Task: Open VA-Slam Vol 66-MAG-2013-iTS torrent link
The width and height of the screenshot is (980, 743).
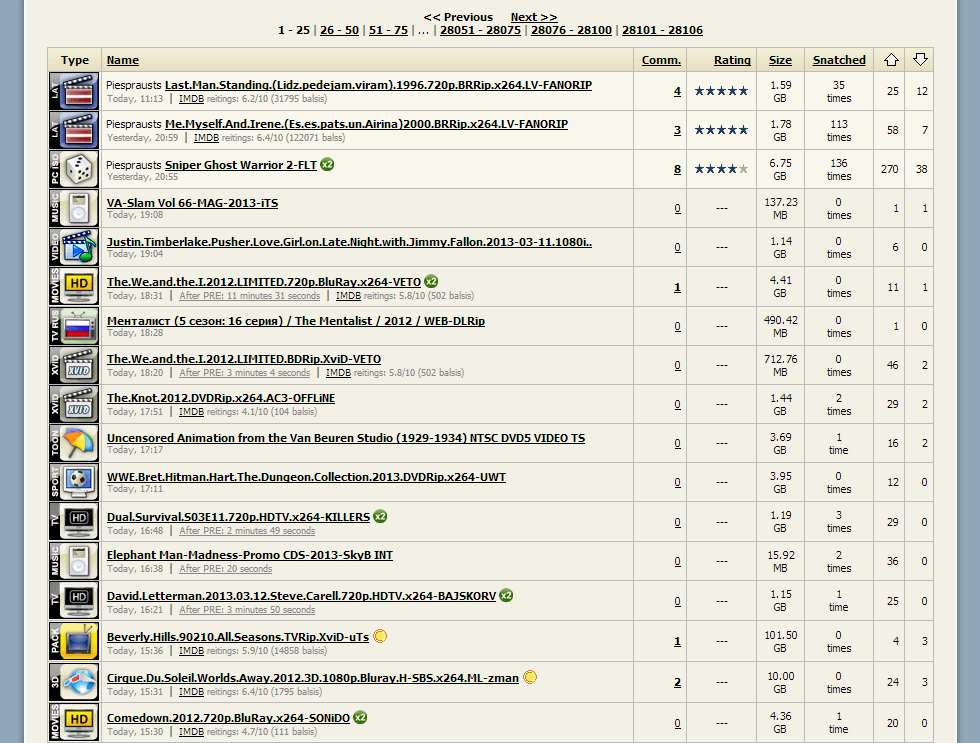Action: tap(192, 203)
